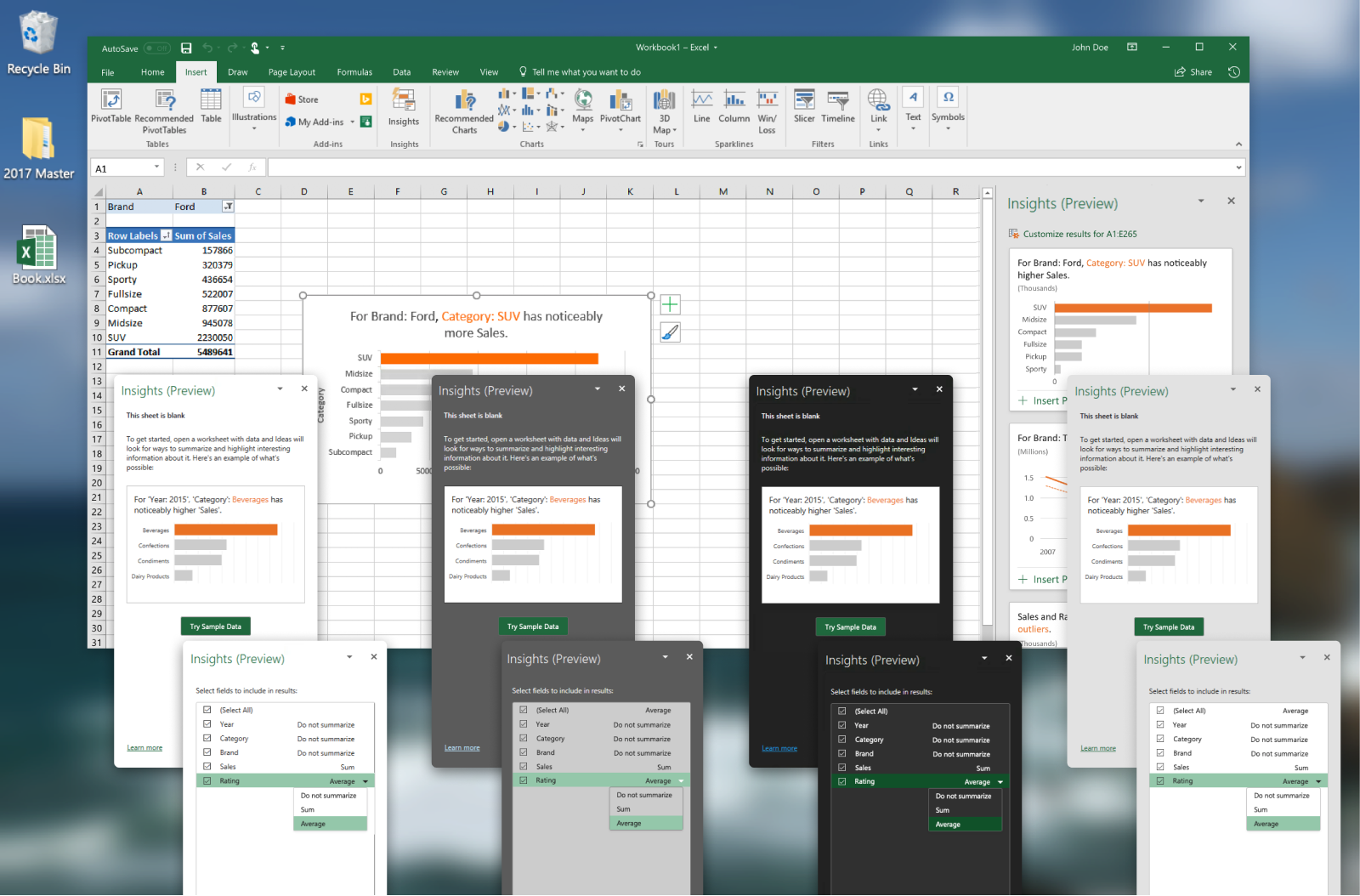Open Book.xlsx on the desktop
Screen dimensions: 1360x896
pos(38,254)
